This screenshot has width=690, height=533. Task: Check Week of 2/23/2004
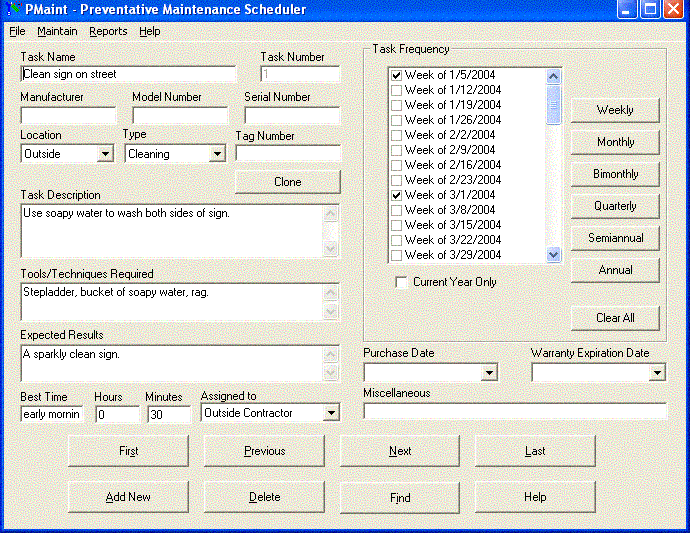[x=396, y=180]
